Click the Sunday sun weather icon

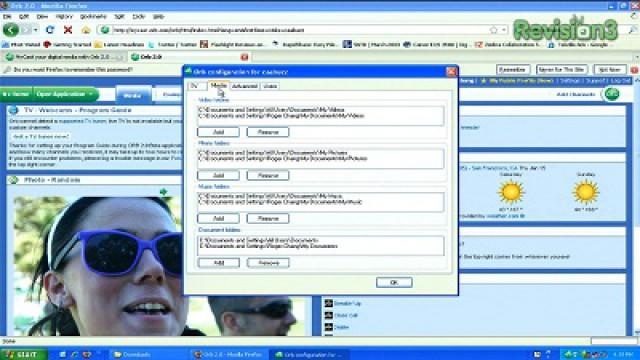(586, 192)
